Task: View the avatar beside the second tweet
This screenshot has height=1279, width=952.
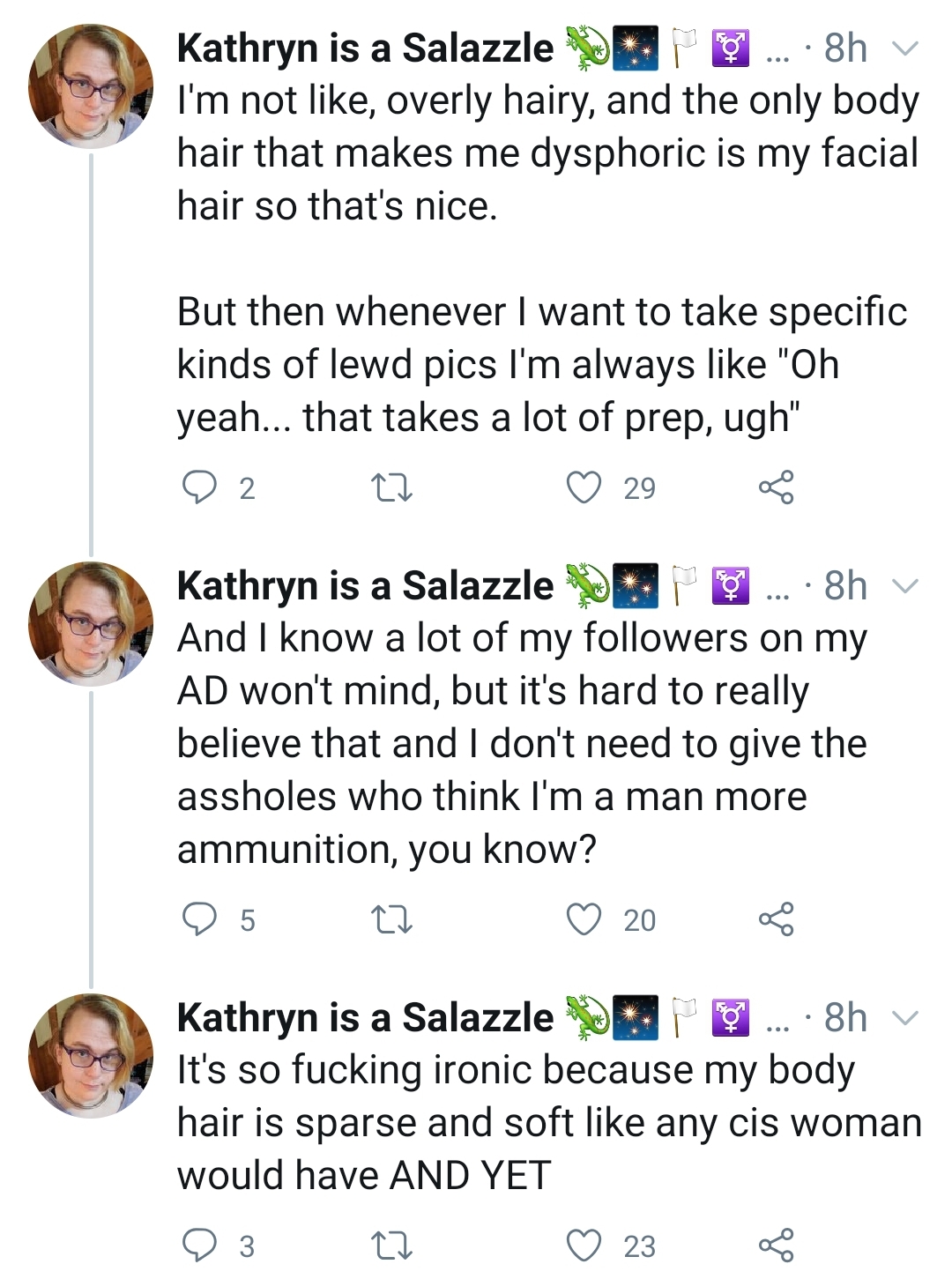Action: 91,624
